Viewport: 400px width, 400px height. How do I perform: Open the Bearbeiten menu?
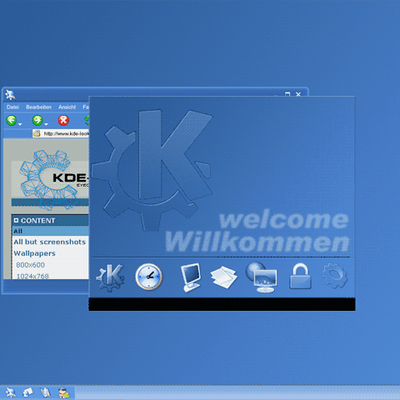[39, 107]
